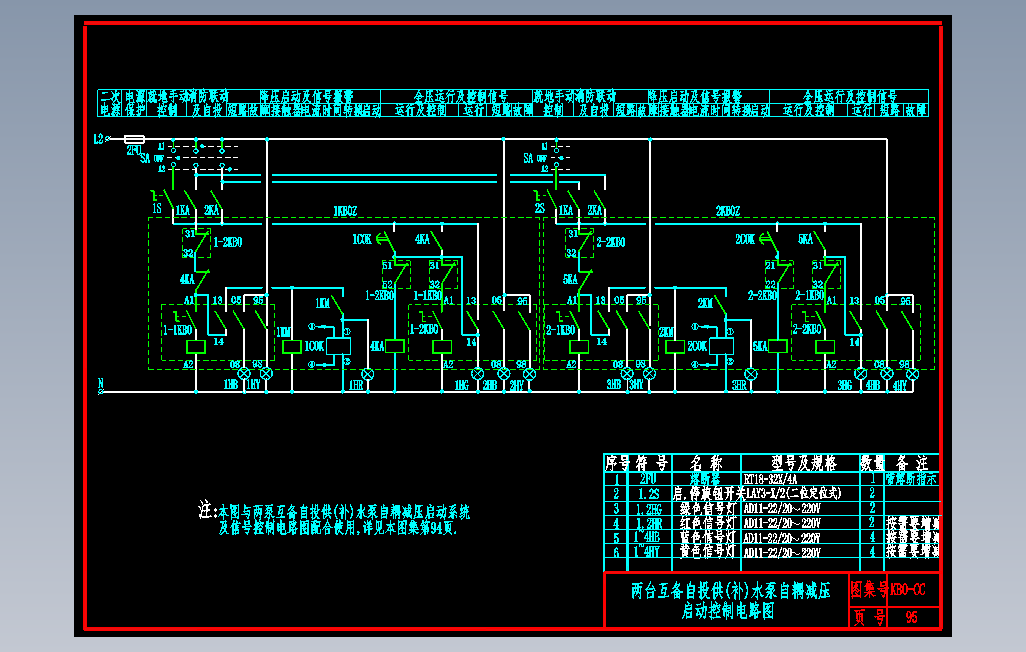
Task: Click the 2FU fuse symbol
Action: tap(134, 139)
